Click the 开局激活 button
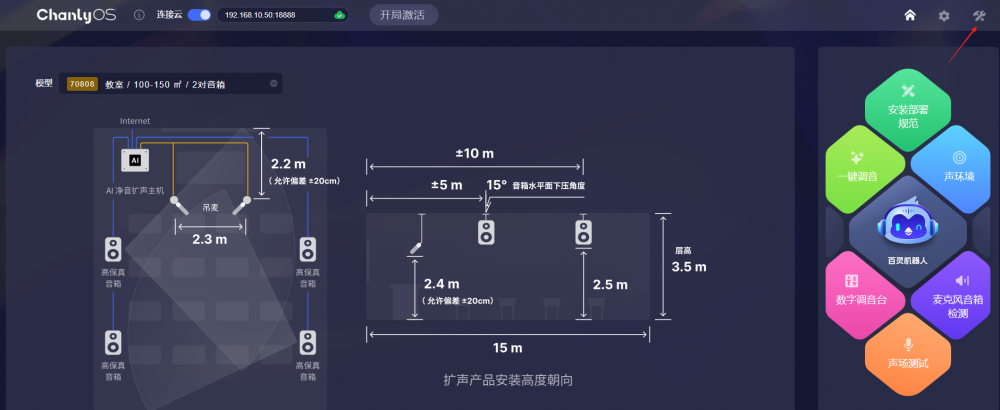Screen dimensions: 1000x410 (x=403, y=15)
